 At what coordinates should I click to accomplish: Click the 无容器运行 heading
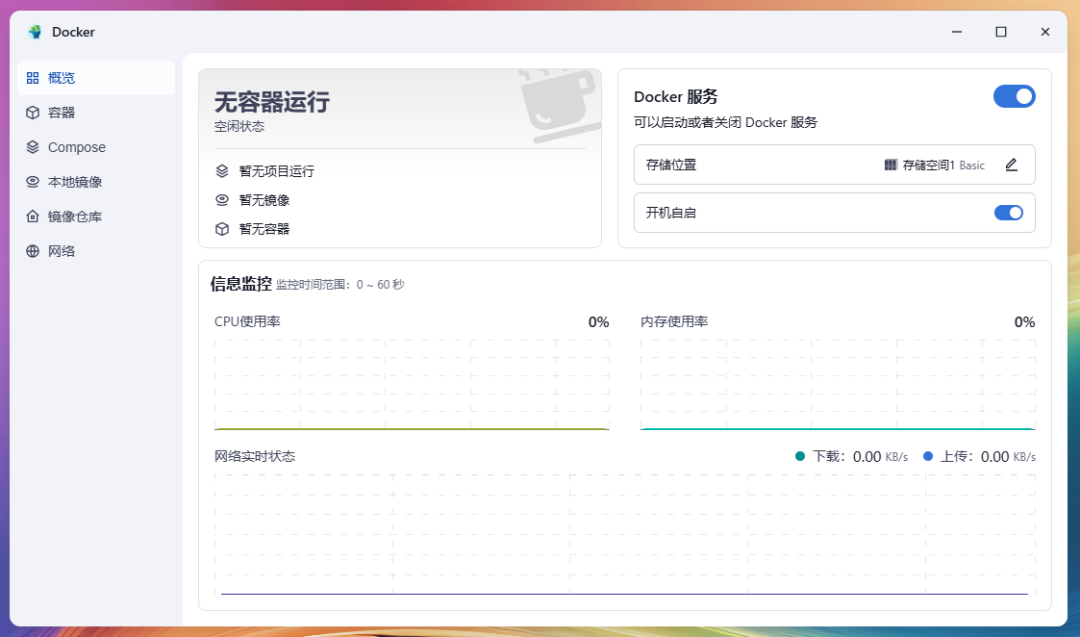tap(272, 102)
